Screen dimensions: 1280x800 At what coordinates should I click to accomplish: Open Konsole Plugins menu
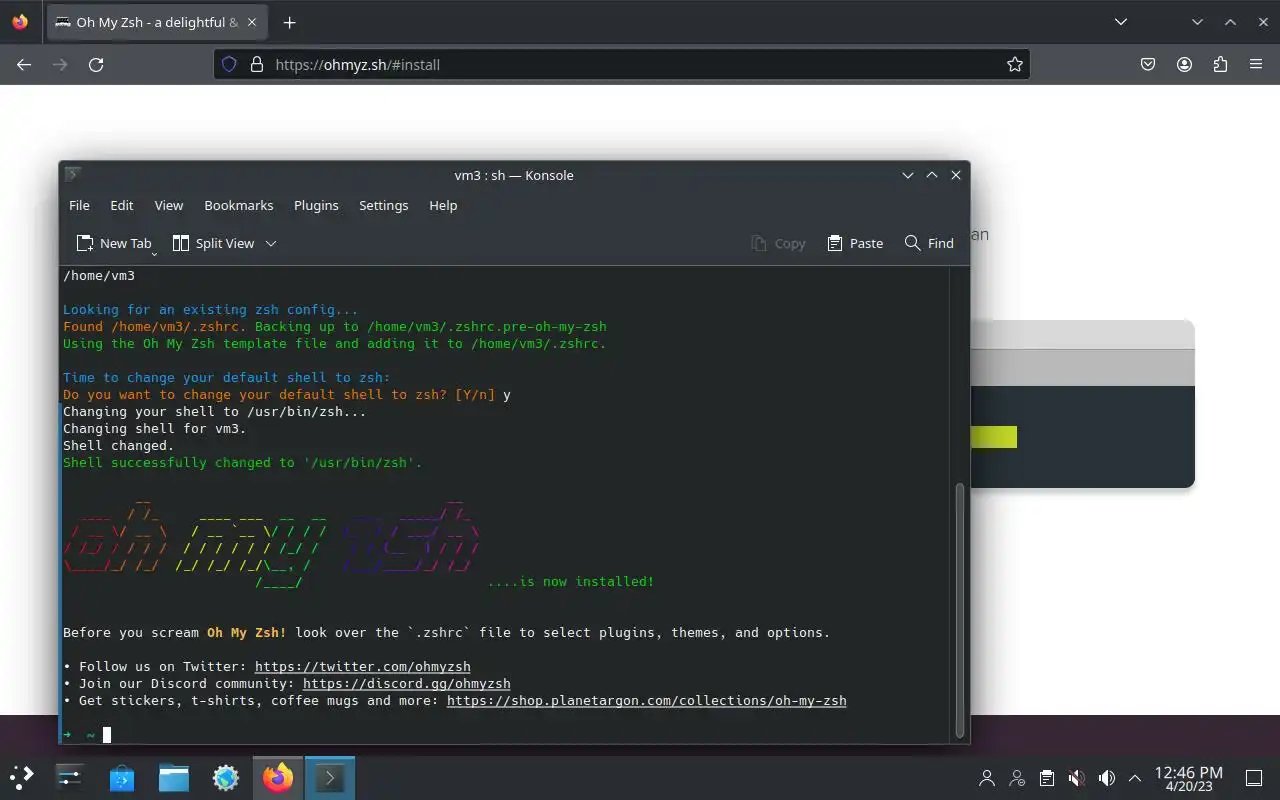coord(316,205)
